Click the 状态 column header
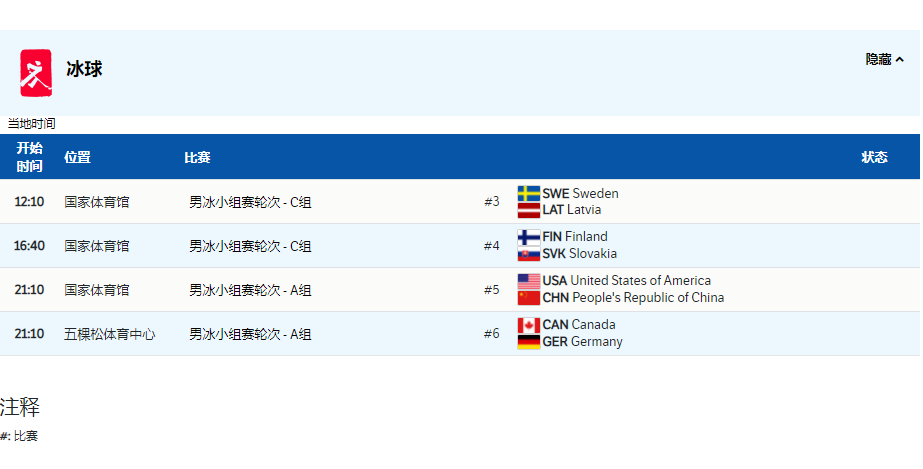This screenshot has width=923, height=469. pos(874,157)
